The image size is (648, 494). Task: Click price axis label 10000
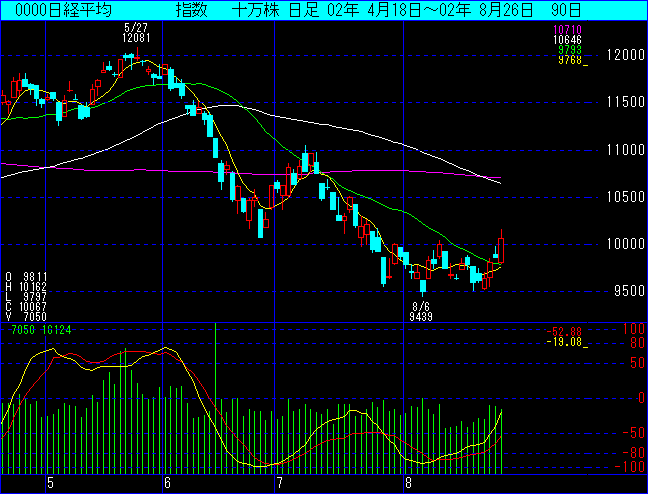[x=626, y=244]
